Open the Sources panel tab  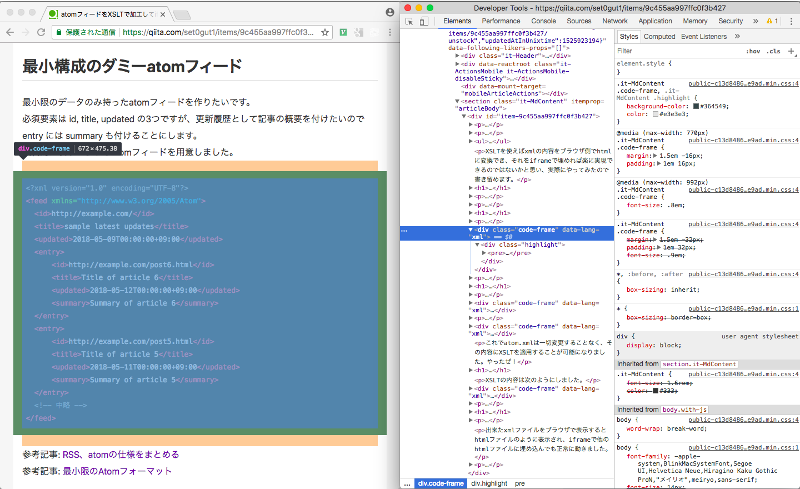tap(579, 21)
